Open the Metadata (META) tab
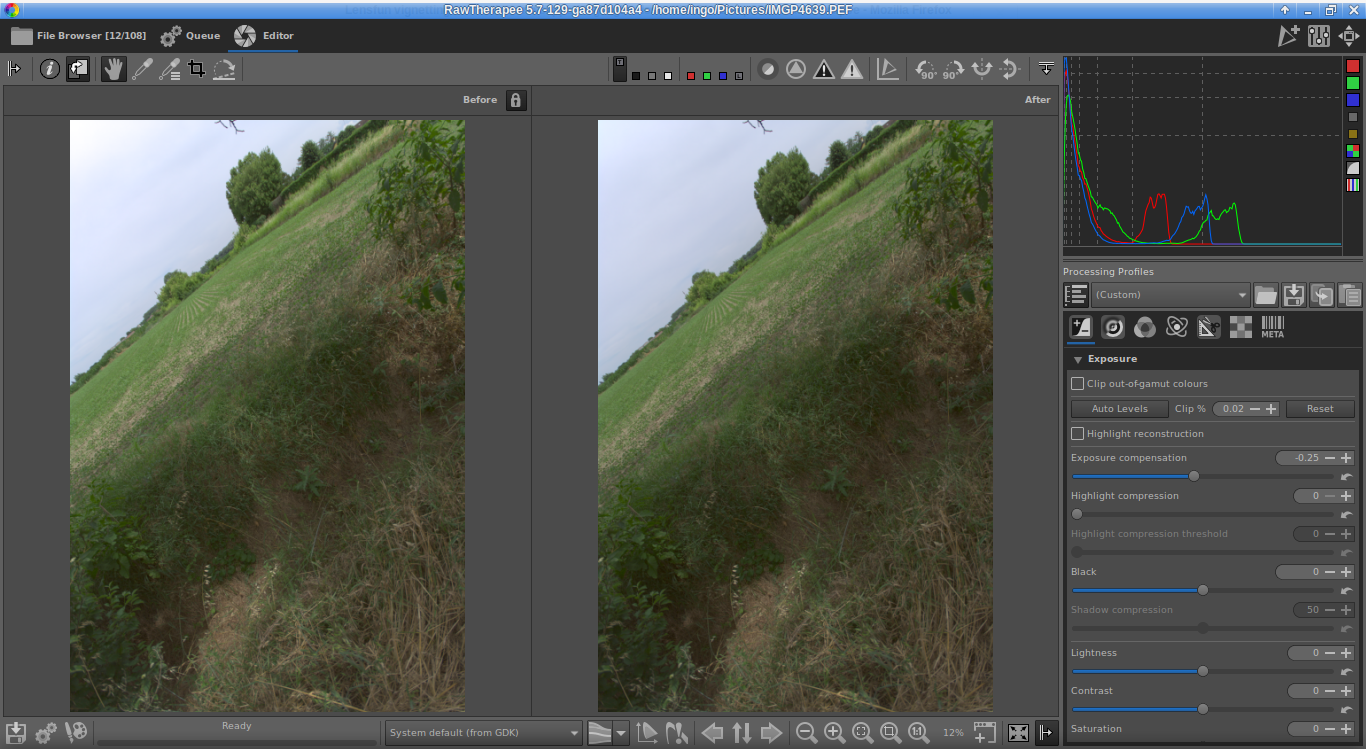The height and width of the screenshot is (749, 1366). point(1273,327)
